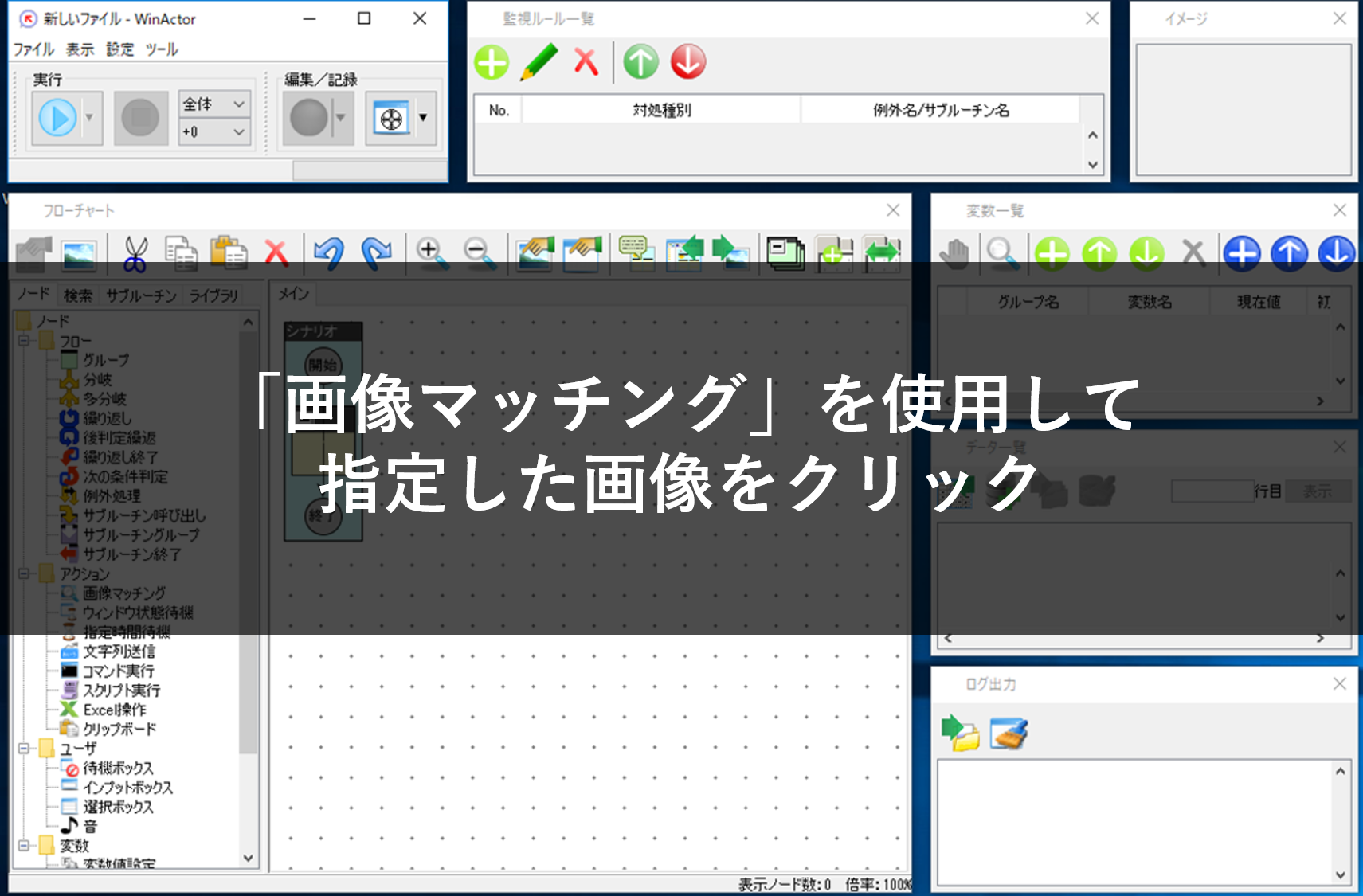
Task: Select the 待機ボックス node
Action: [x=118, y=768]
